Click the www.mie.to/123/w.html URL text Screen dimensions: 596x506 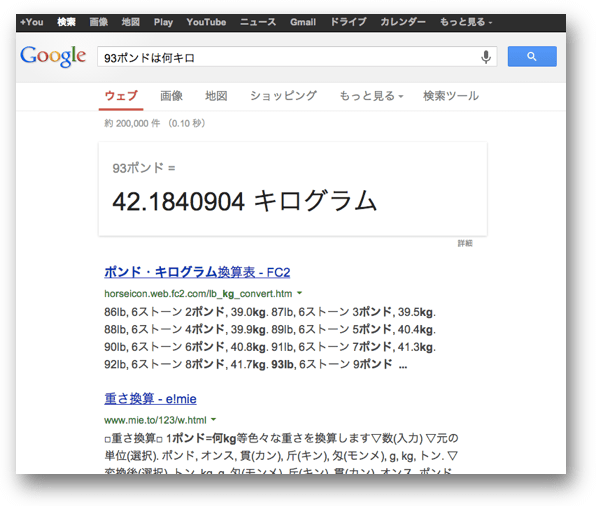point(155,420)
